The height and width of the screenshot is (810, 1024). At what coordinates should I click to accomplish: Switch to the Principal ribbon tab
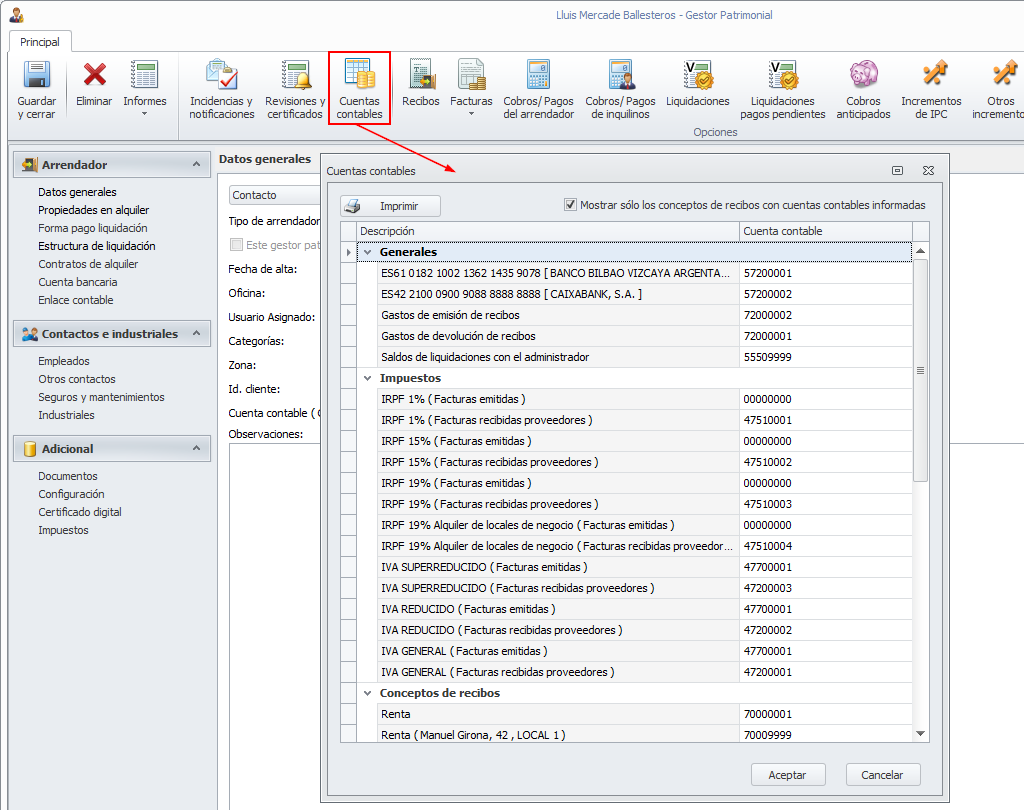click(40, 42)
